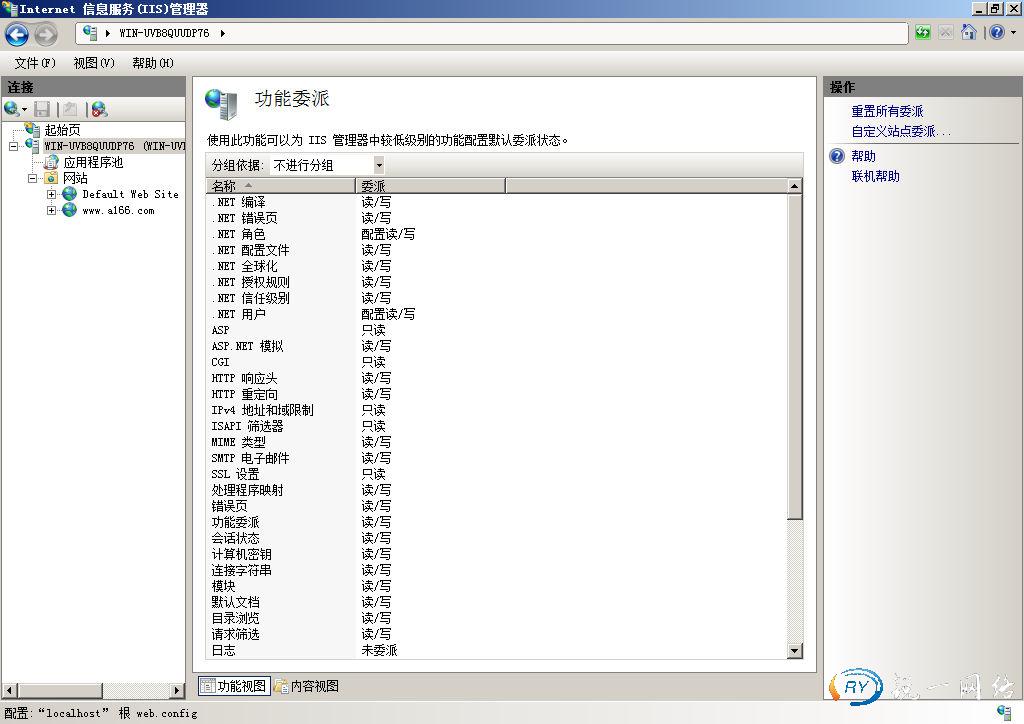The image size is (1024, 724).
Task: Click the delete connection icon in 连接 toolbar
Action: point(98,109)
